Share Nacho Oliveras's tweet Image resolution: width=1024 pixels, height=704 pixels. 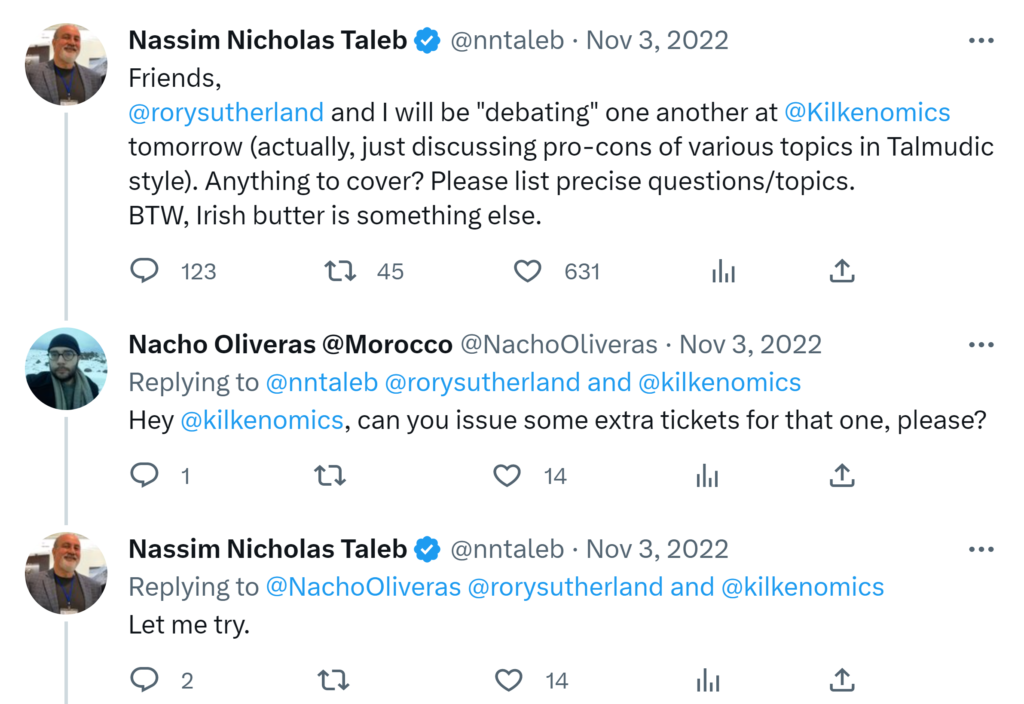[x=842, y=476]
